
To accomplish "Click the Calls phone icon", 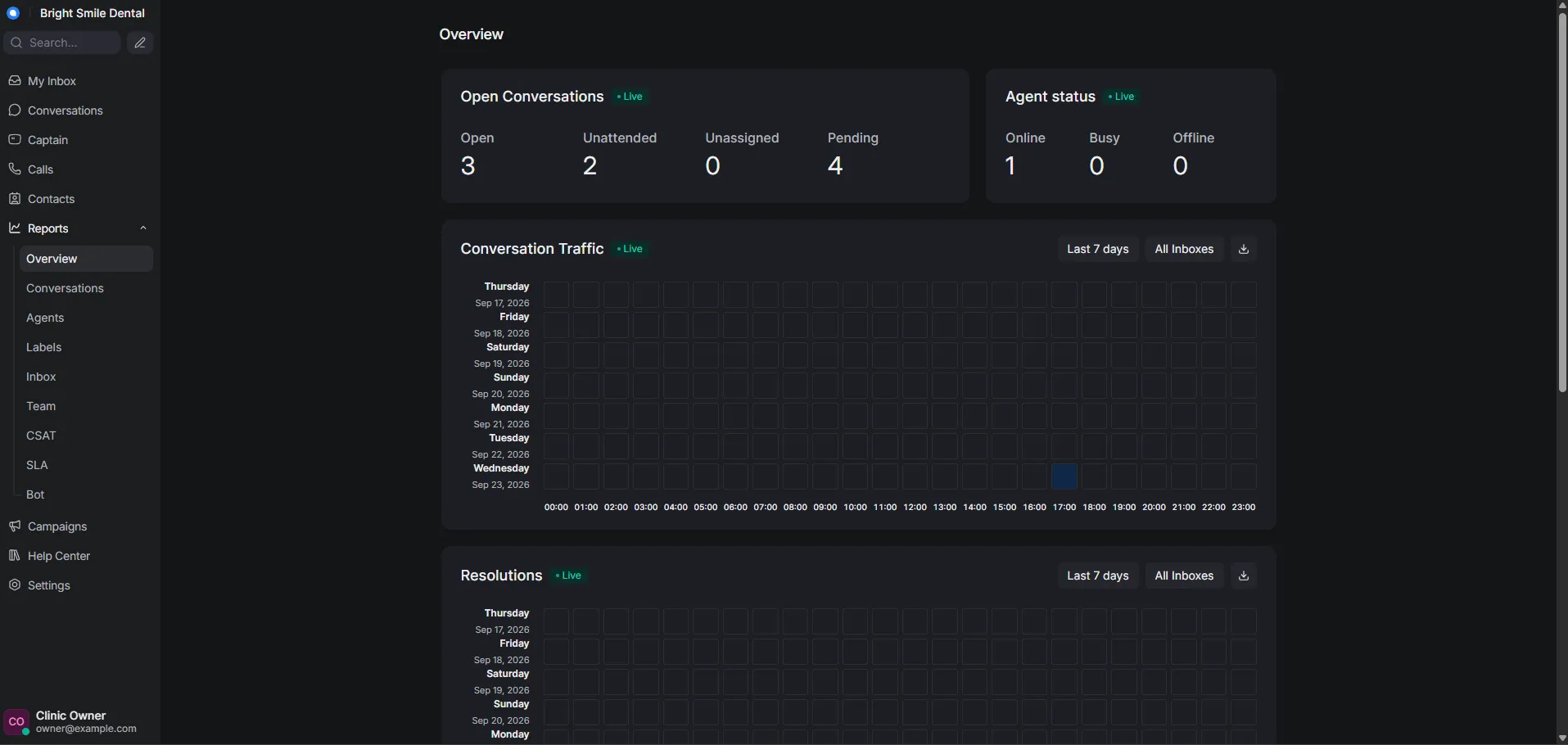I will [x=15, y=169].
